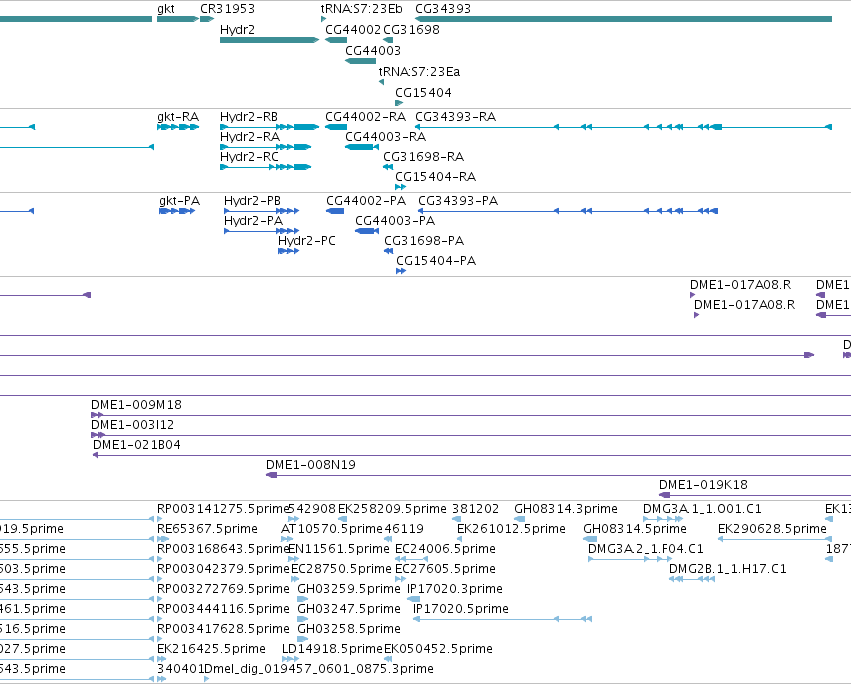This screenshot has height=684, width=851.
Task: Select the DME1-008N19 clone
Action: 558,475
